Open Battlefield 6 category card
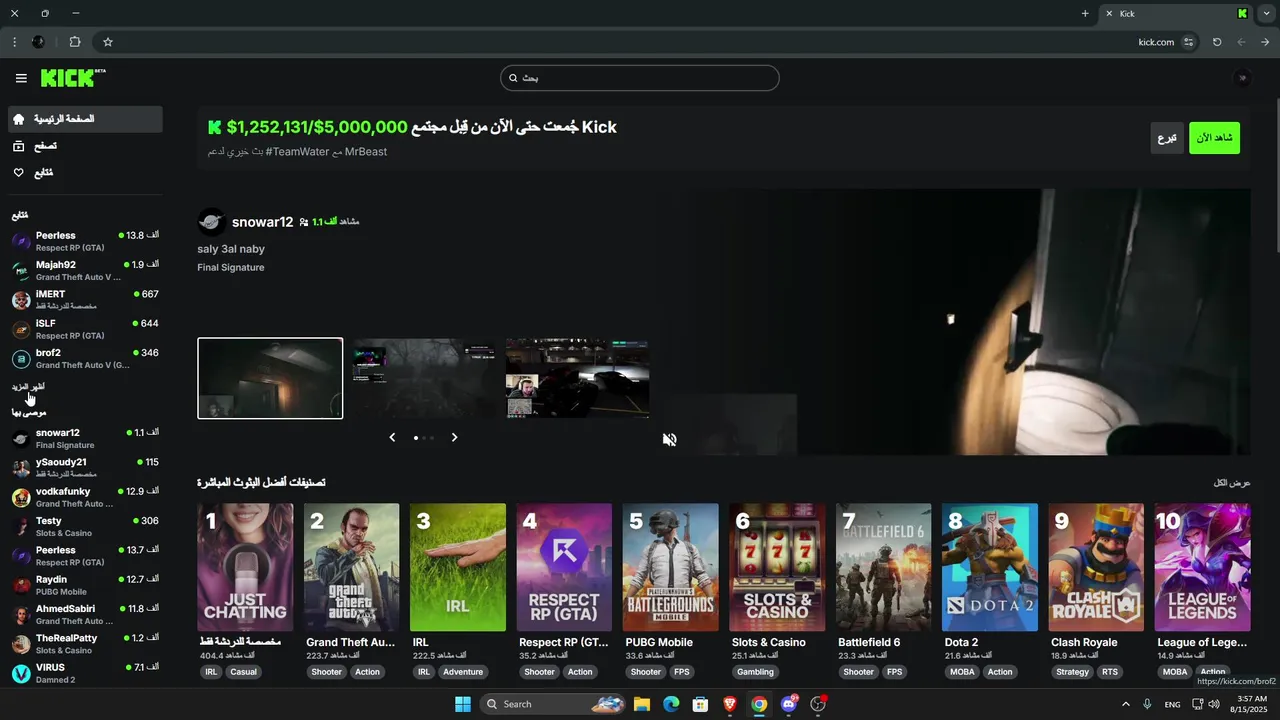 click(883, 567)
